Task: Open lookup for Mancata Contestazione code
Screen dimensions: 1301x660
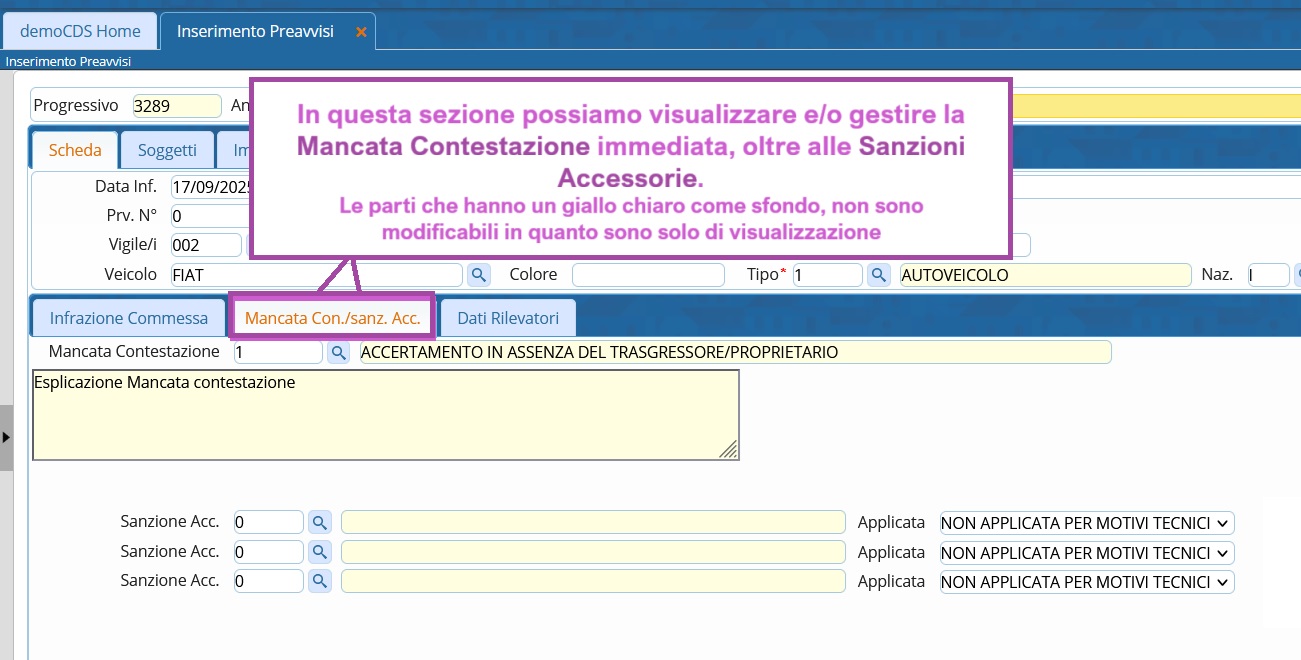Action: [x=339, y=352]
